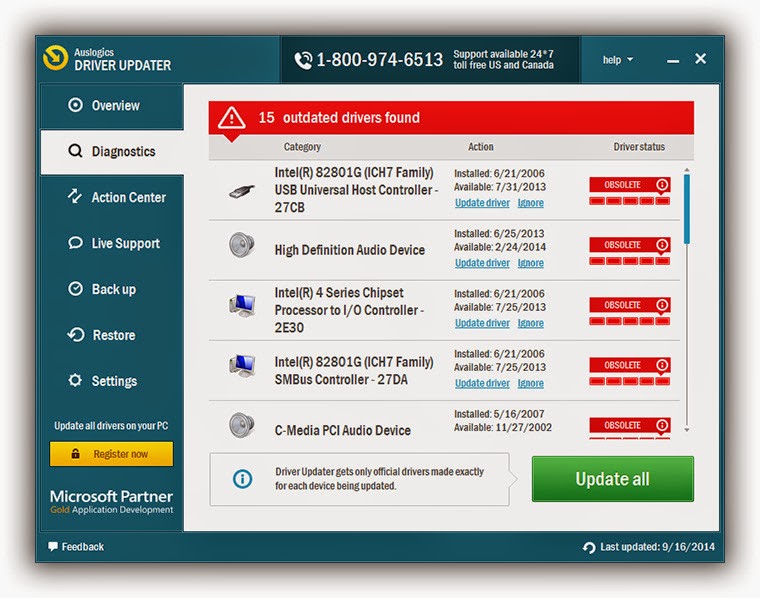Switch to Back up section
The image size is (760, 598).
pyautogui.click(x=112, y=289)
